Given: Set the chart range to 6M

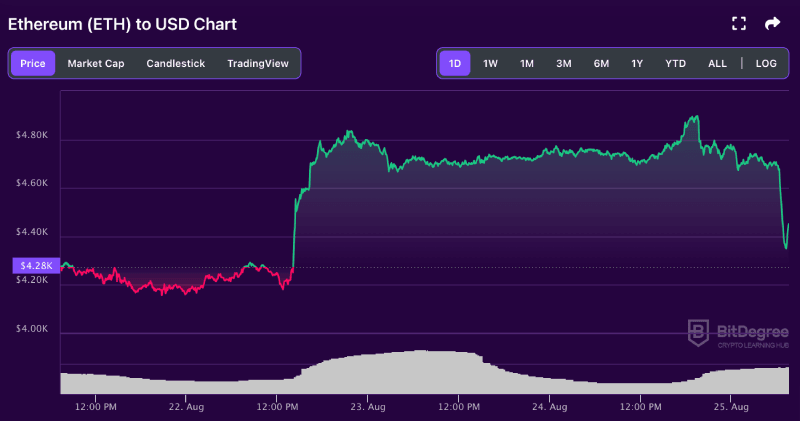Looking at the screenshot, I should point(601,63).
